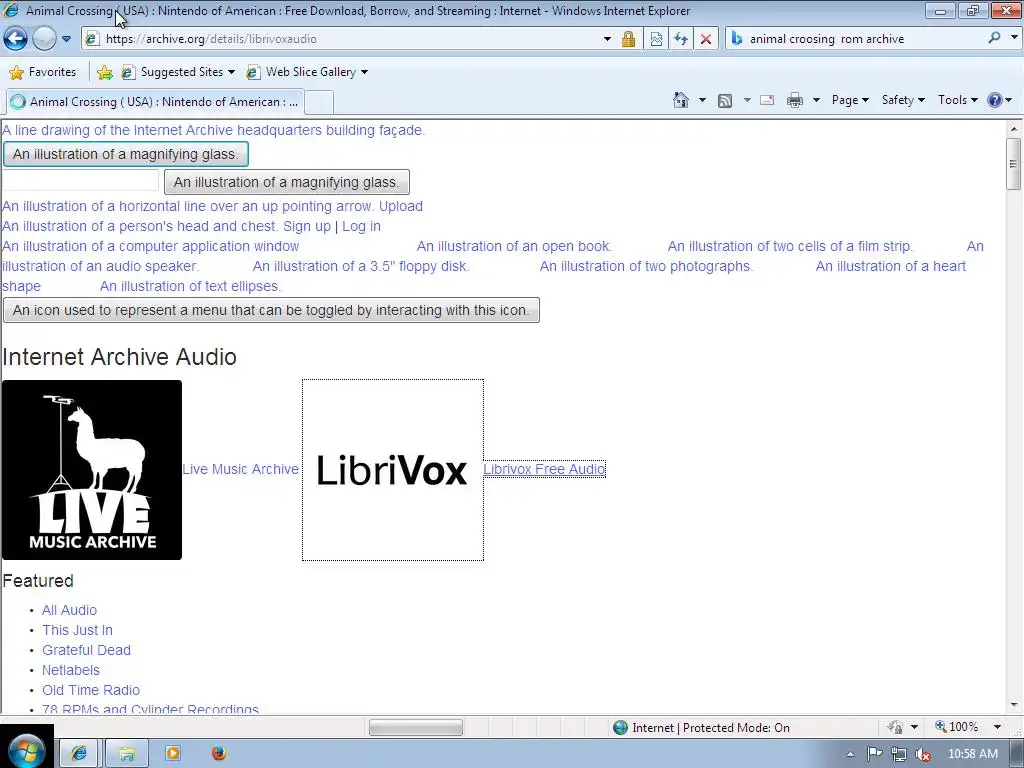The width and height of the screenshot is (1024, 768).
Task: Add page to Favorites bar icon
Action: [x=104, y=72]
